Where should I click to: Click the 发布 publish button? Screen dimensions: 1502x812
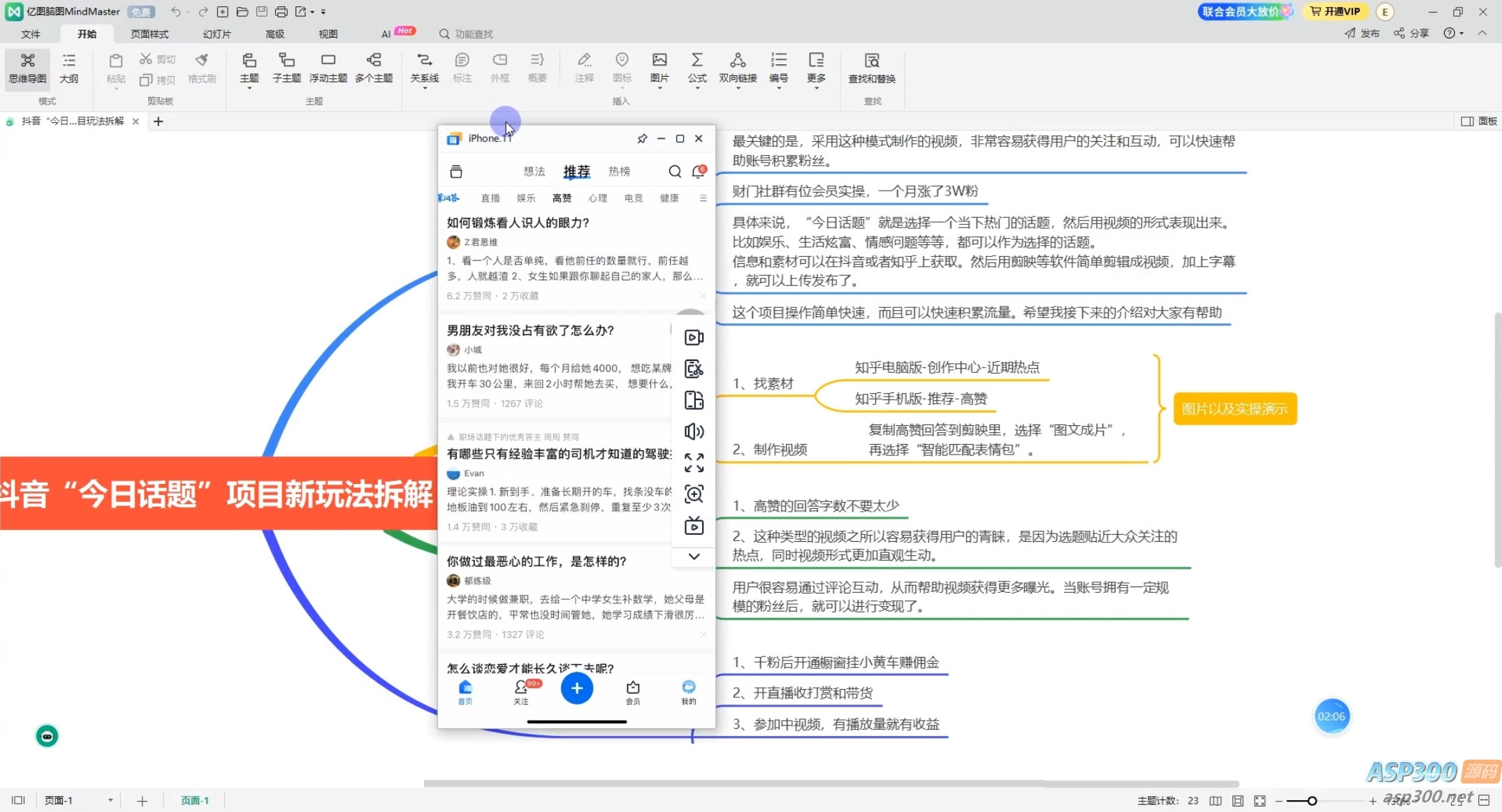click(x=1362, y=34)
